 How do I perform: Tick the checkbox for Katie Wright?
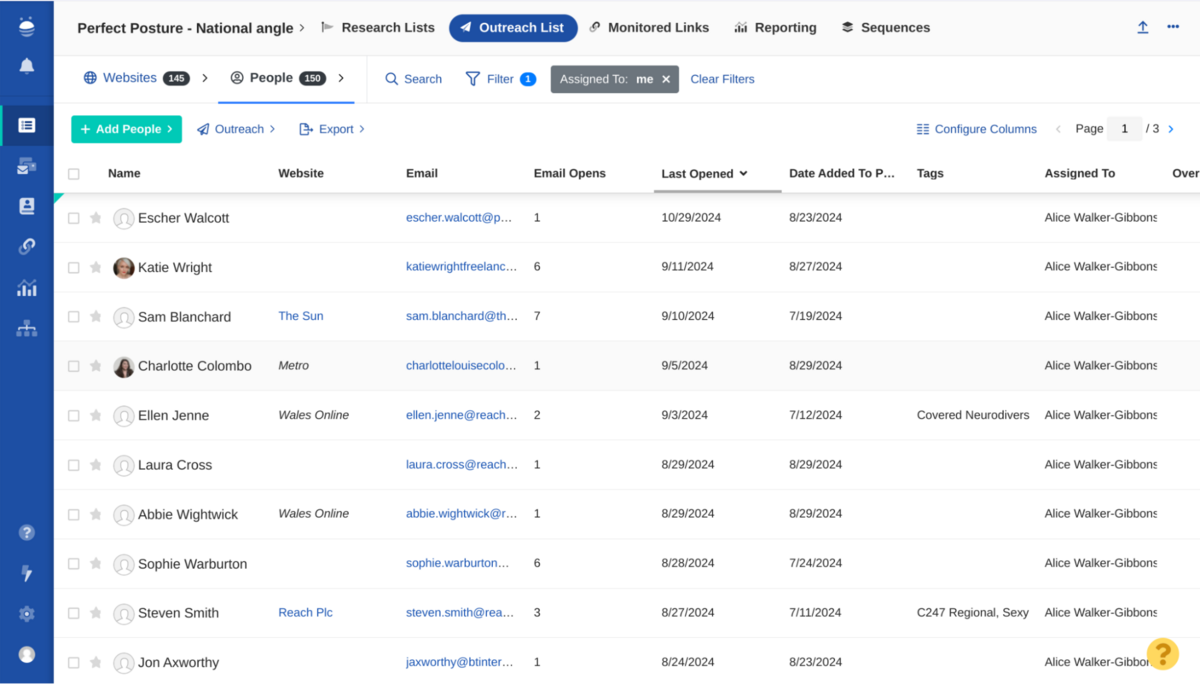pyautogui.click(x=74, y=268)
